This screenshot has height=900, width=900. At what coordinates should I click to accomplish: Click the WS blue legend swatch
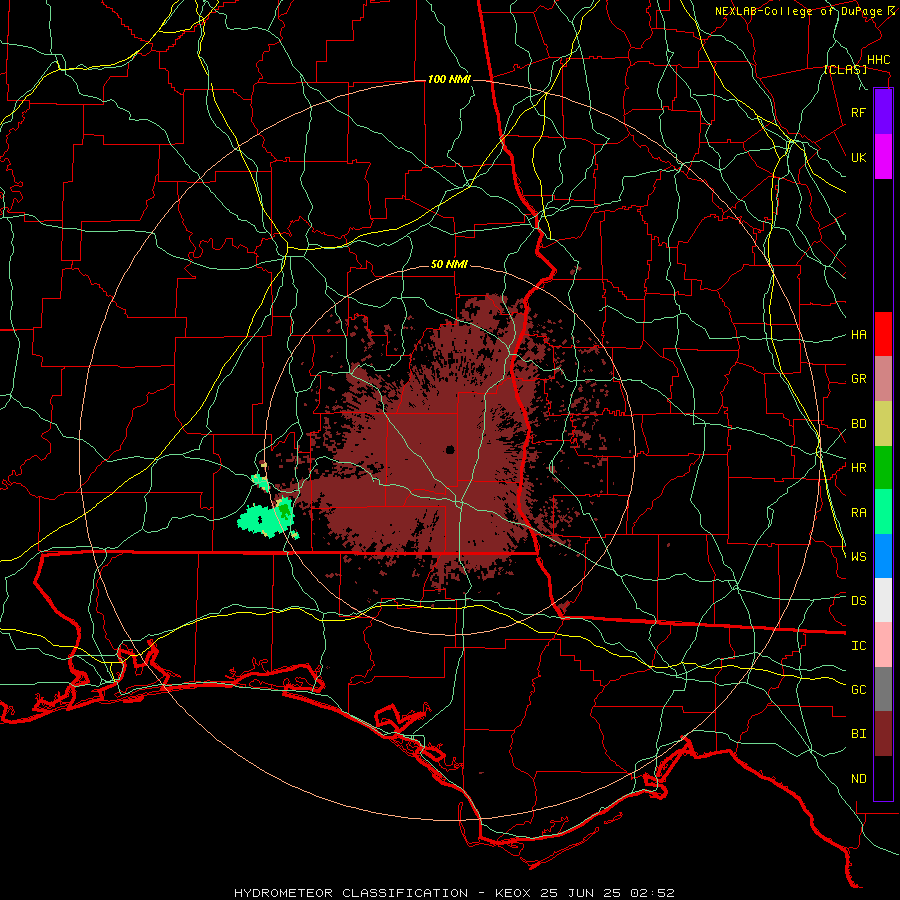click(883, 556)
